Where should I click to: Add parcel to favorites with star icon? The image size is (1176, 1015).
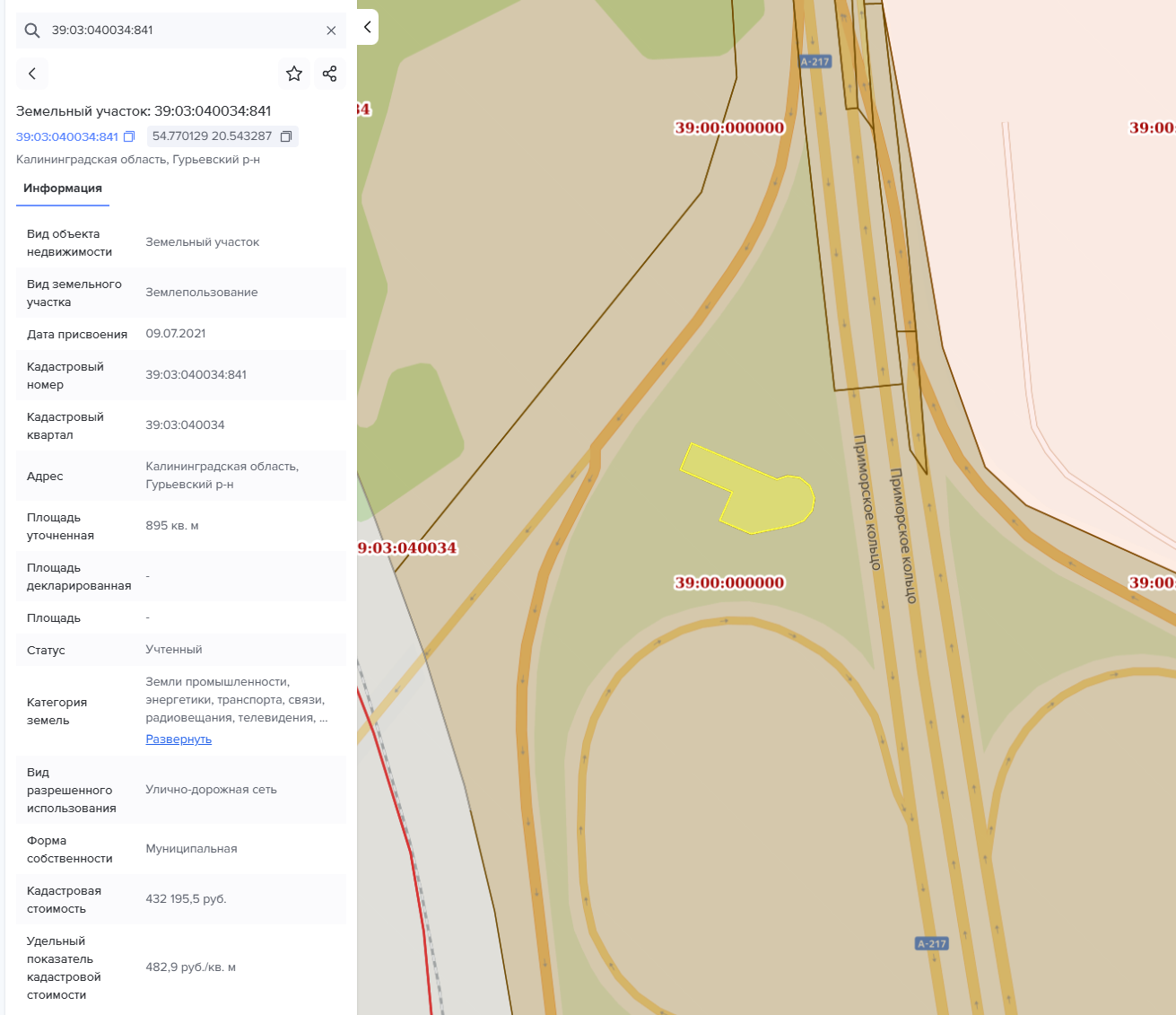coord(294,74)
